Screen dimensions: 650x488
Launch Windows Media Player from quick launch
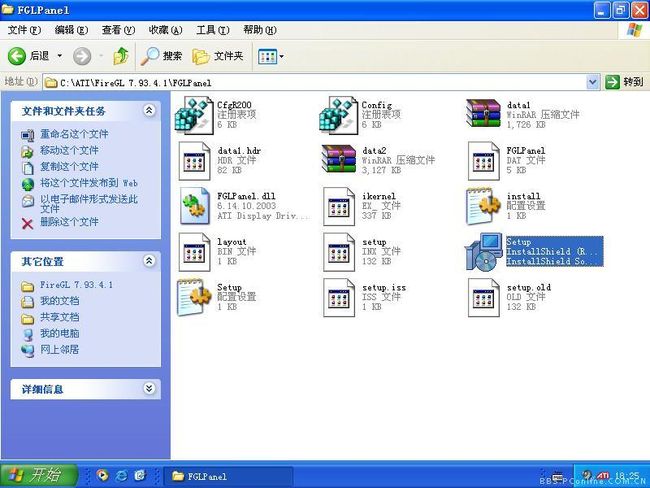[x=102, y=475]
